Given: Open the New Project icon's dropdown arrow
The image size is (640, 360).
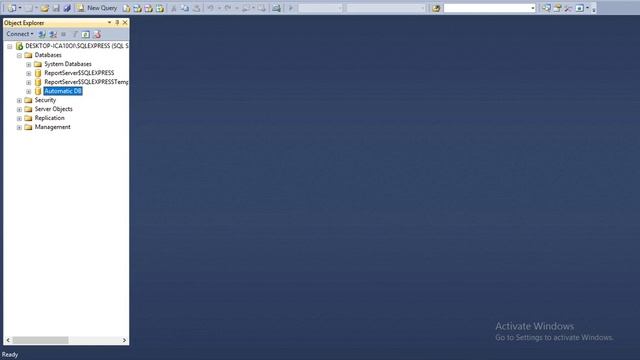Looking at the screenshot, I should pyautogui.click(x=20, y=8).
